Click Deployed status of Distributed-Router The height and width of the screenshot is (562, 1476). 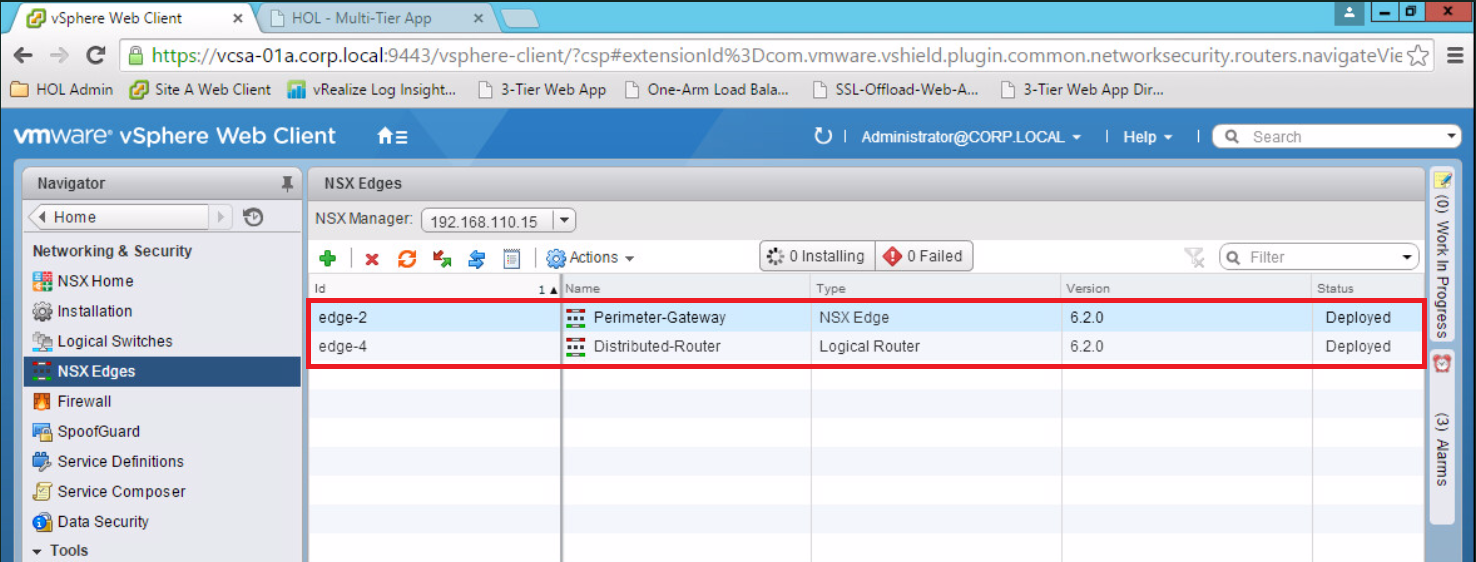click(x=1358, y=346)
